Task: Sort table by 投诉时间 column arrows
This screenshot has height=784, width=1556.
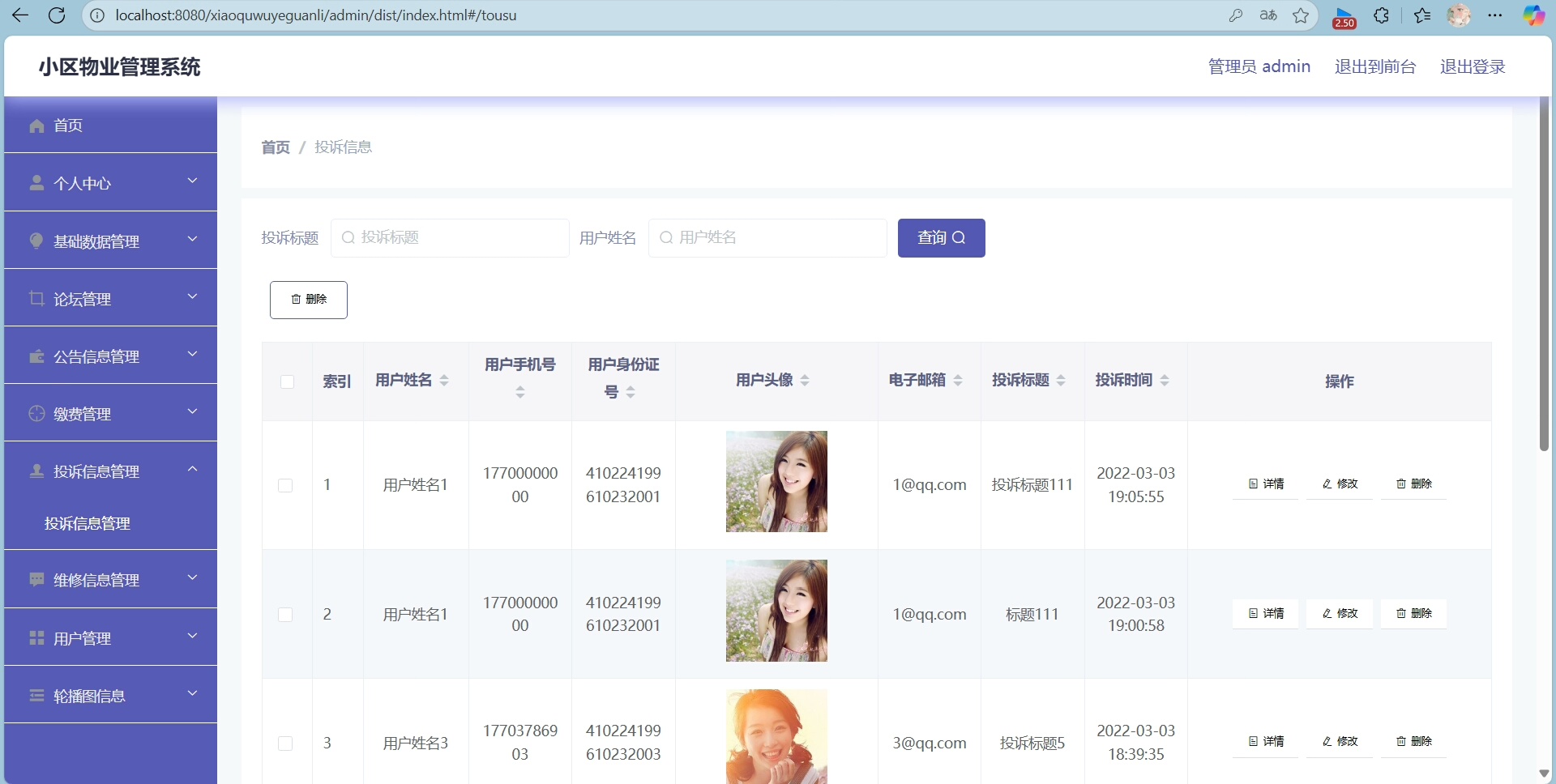Action: [1165, 381]
